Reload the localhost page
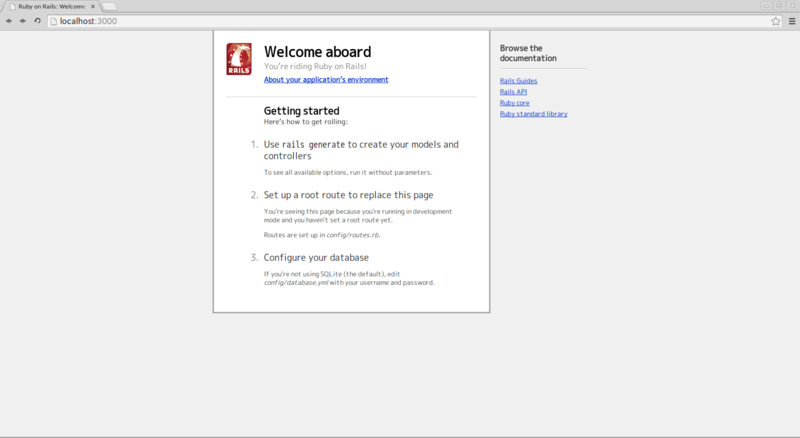The image size is (800, 438). tap(37, 21)
